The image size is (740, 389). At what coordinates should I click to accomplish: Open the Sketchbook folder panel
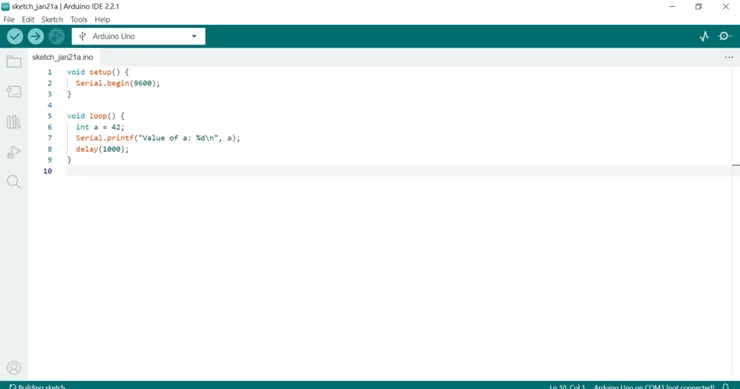[x=14, y=61]
